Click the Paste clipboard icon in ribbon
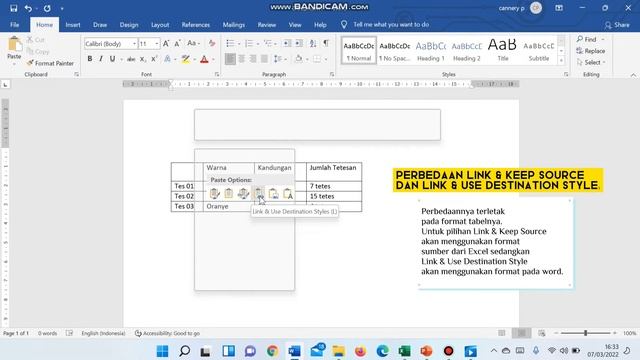640x360 pixels. 14,44
